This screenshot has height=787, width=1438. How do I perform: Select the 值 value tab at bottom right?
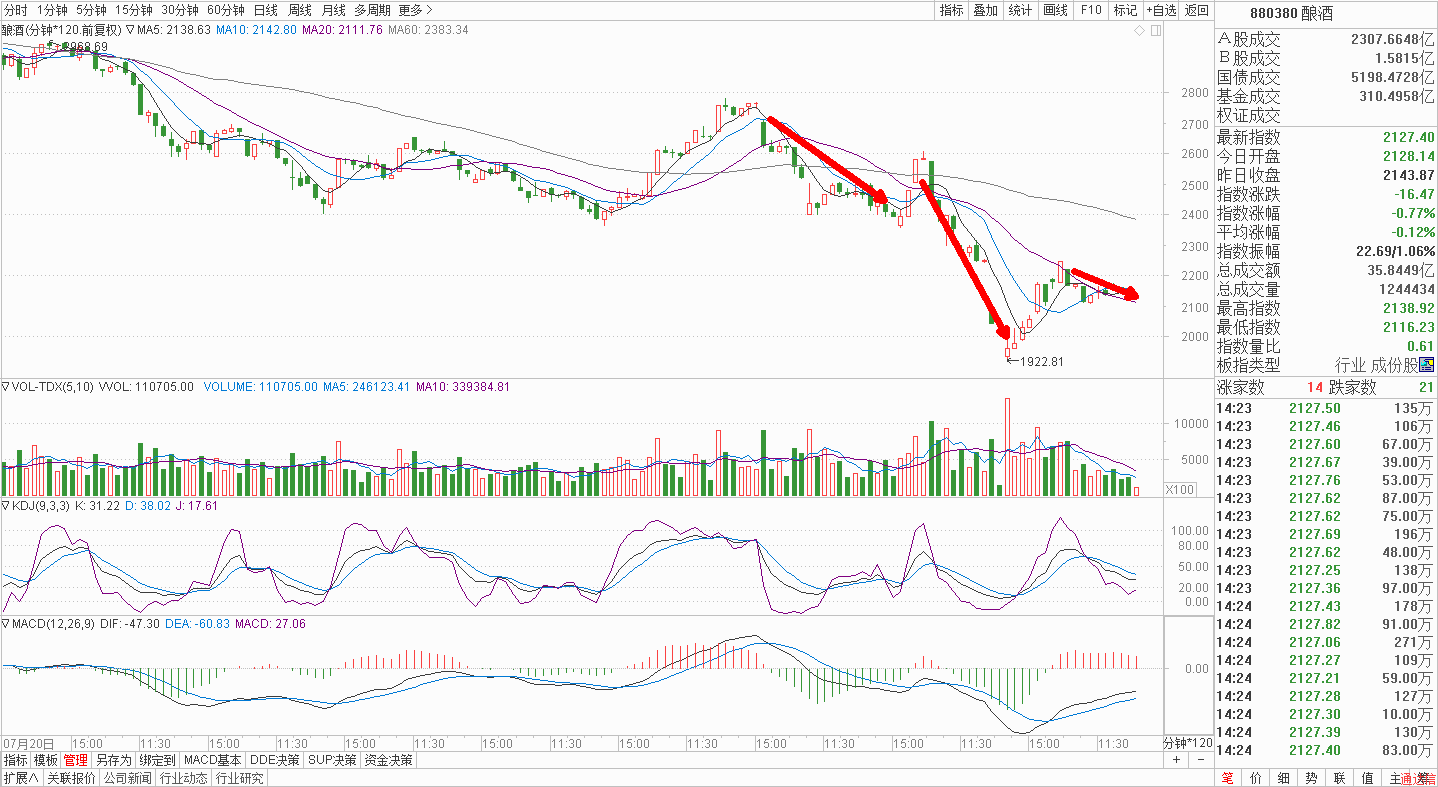[x=1367, y=778]
